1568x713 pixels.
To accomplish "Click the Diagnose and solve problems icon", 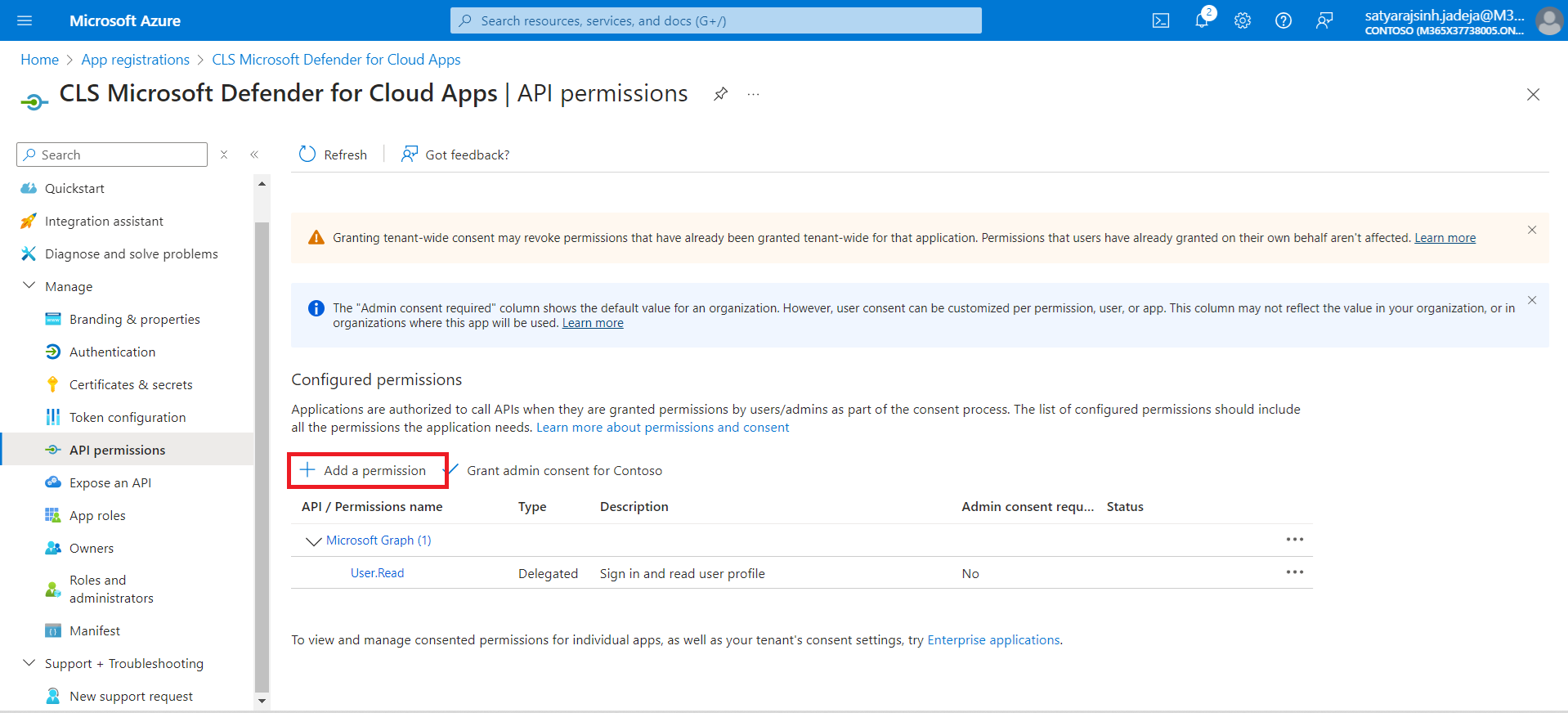I will 29,253.
